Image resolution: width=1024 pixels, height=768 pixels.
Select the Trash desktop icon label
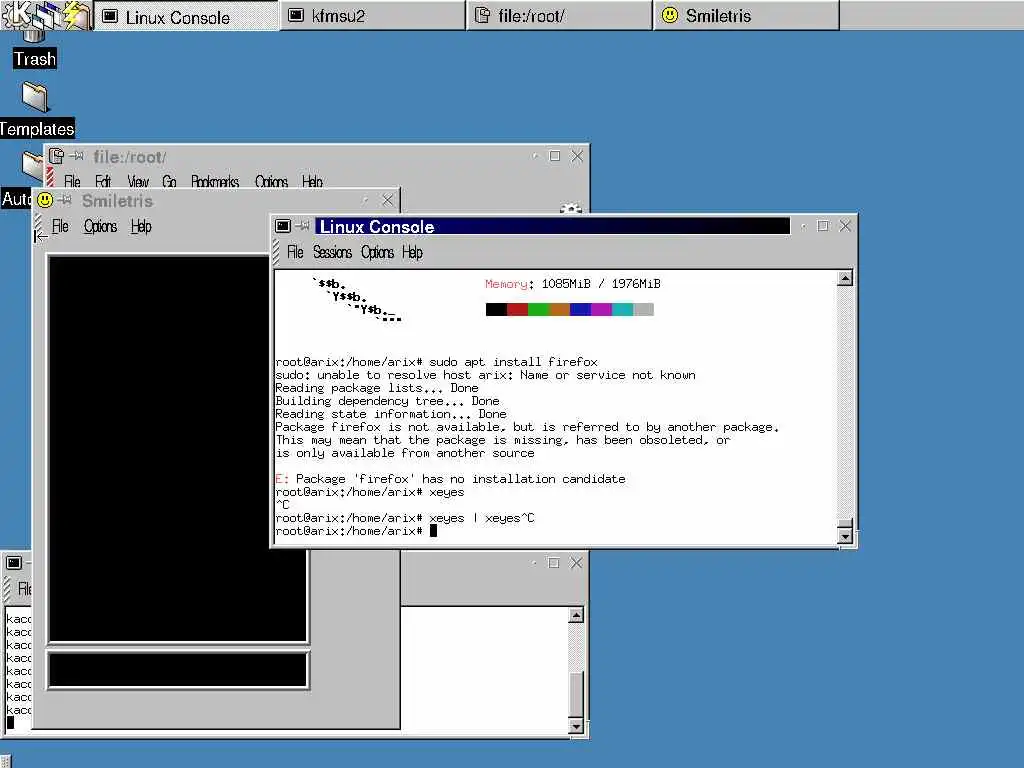coord(35,59)
